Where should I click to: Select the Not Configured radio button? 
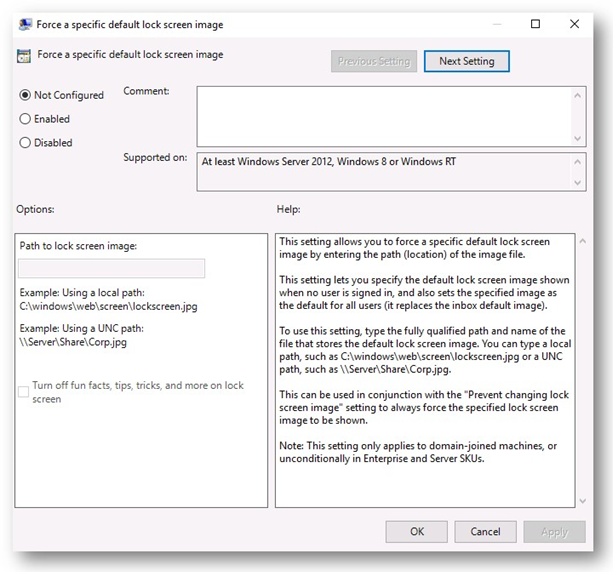tap(25, 95)
